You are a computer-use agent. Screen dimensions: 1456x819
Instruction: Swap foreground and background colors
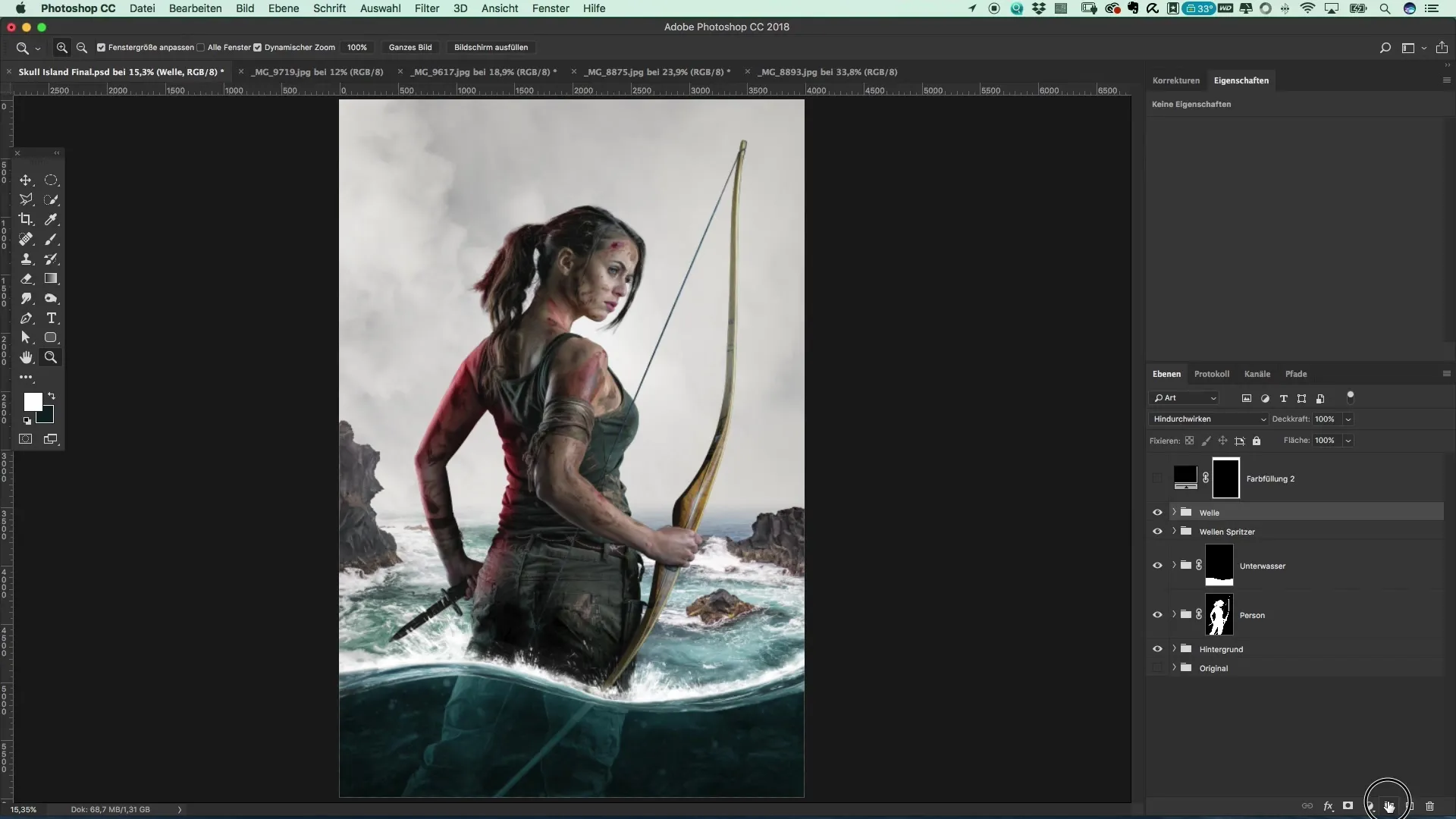pos(52,397)
